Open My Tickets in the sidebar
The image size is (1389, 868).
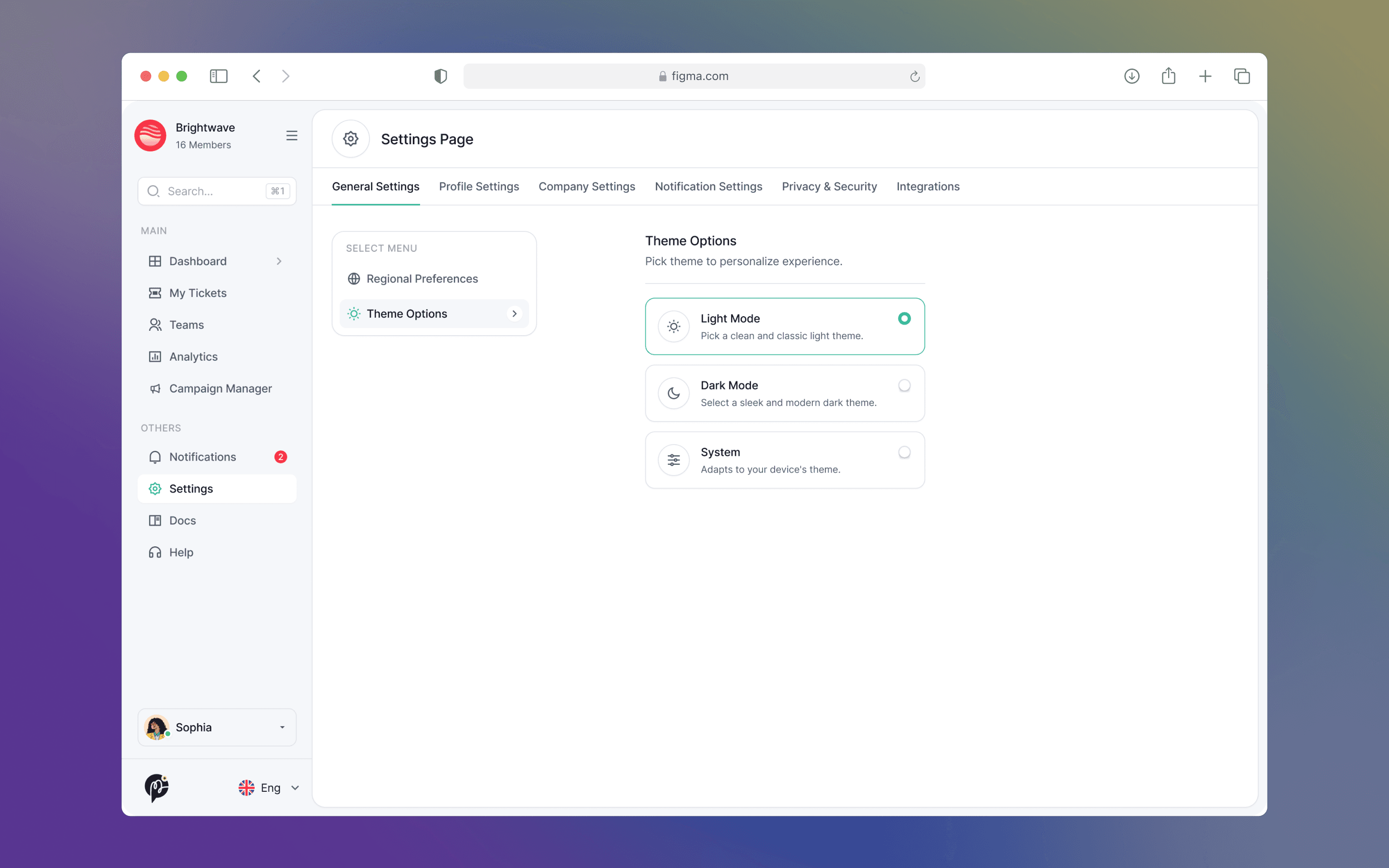[217, 293]
